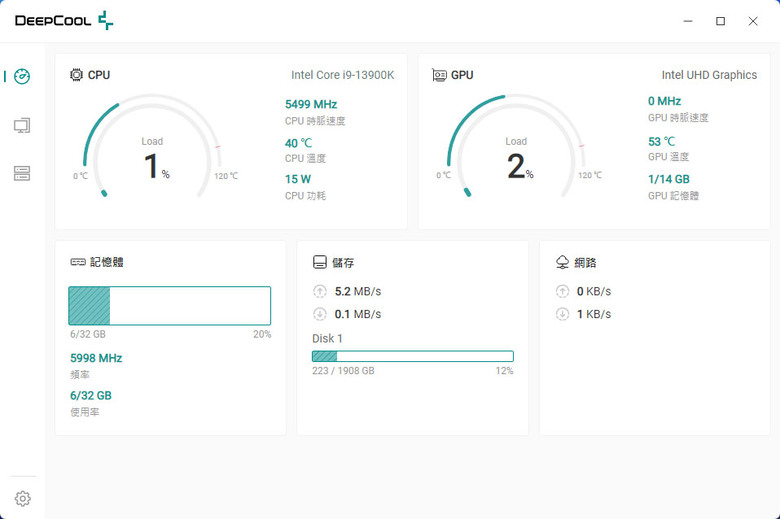Screen dimensions: 780x519
Task: Click the storage drive icon
Action: 320,262
